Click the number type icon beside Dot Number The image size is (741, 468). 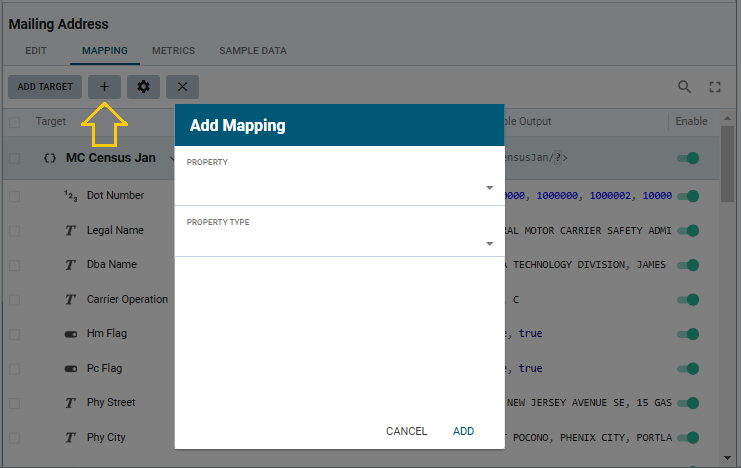tap(70, 195)
